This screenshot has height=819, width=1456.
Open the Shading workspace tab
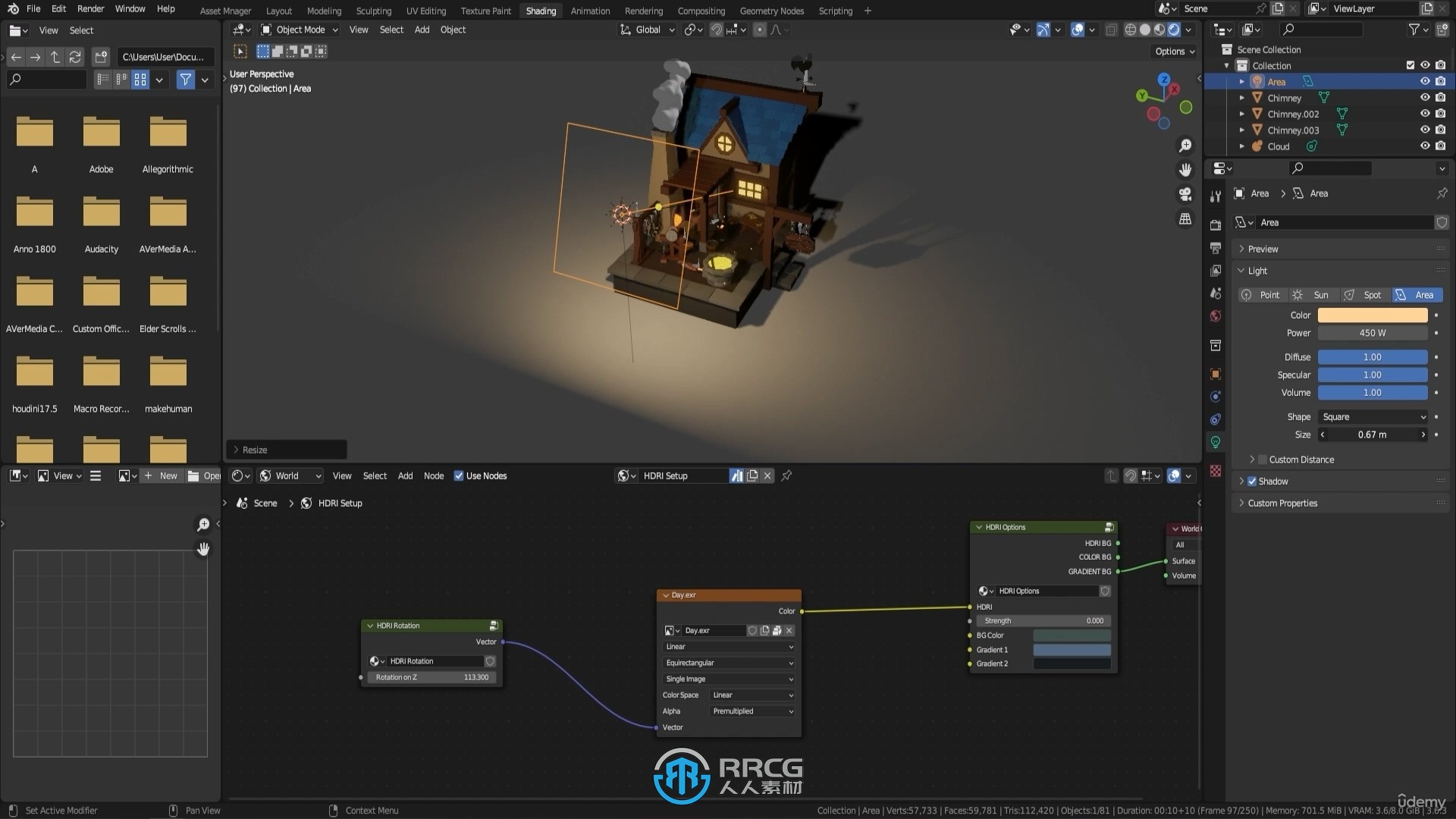tap(541, 10)
